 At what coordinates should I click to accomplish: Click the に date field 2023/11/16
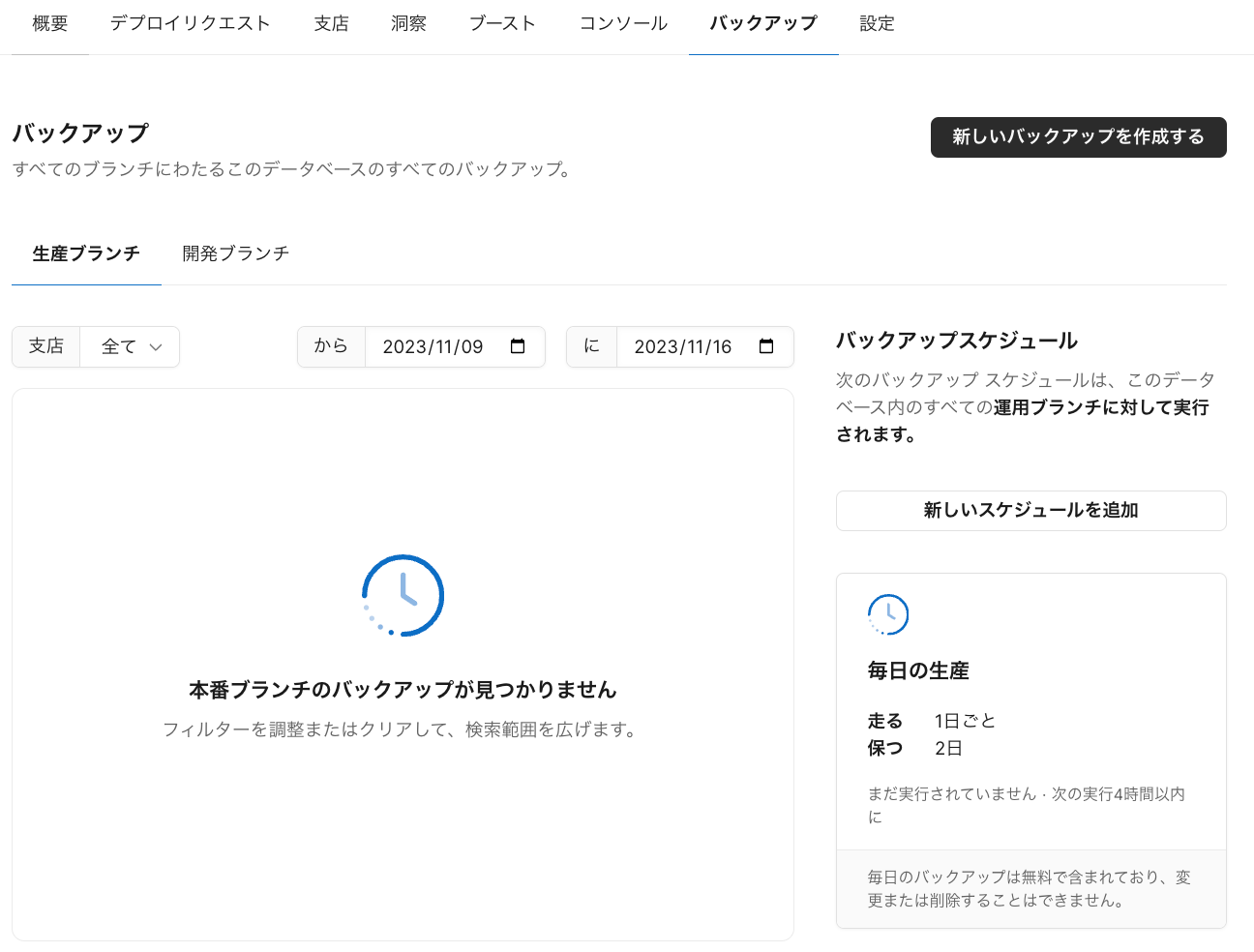(705, 346)
